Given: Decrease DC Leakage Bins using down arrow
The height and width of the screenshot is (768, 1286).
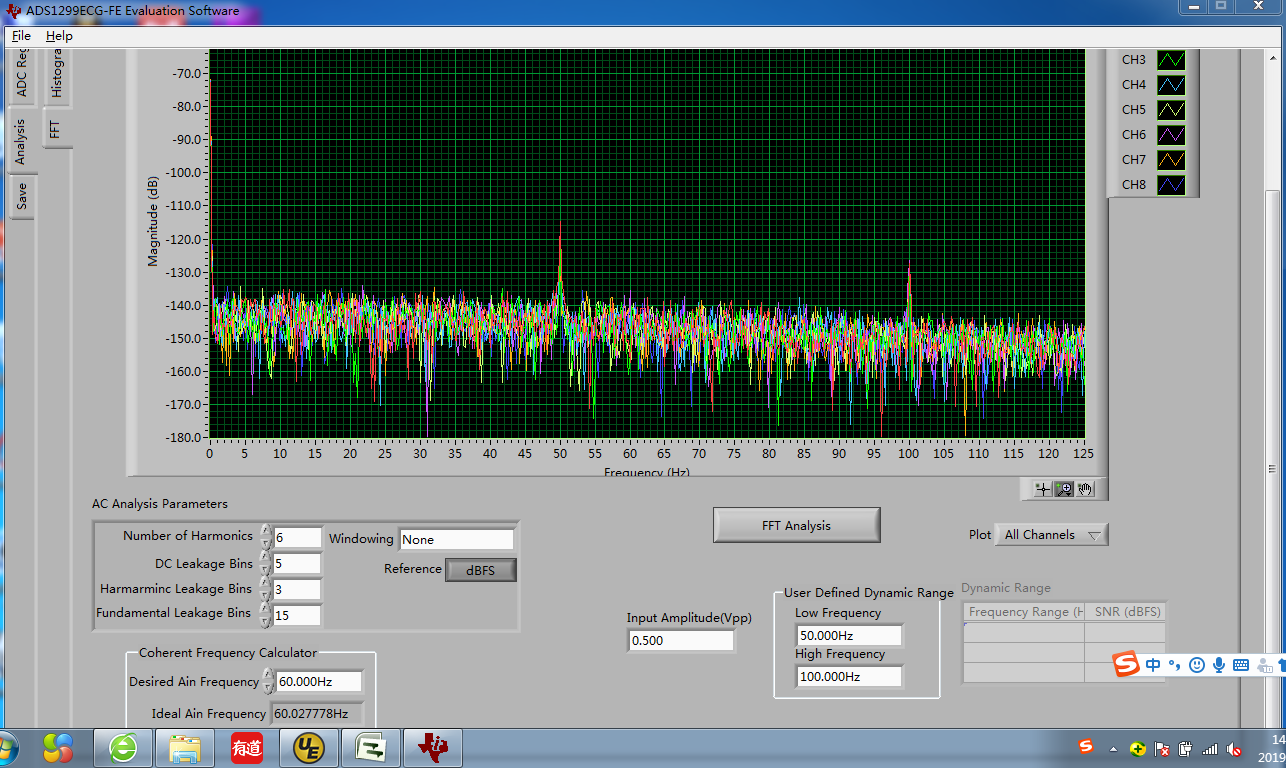Looking at the screenshot, I should [x=266, y=566].
